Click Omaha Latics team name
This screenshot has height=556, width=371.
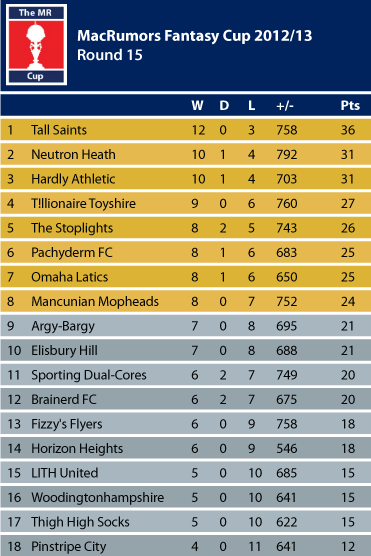coord(70,277)
